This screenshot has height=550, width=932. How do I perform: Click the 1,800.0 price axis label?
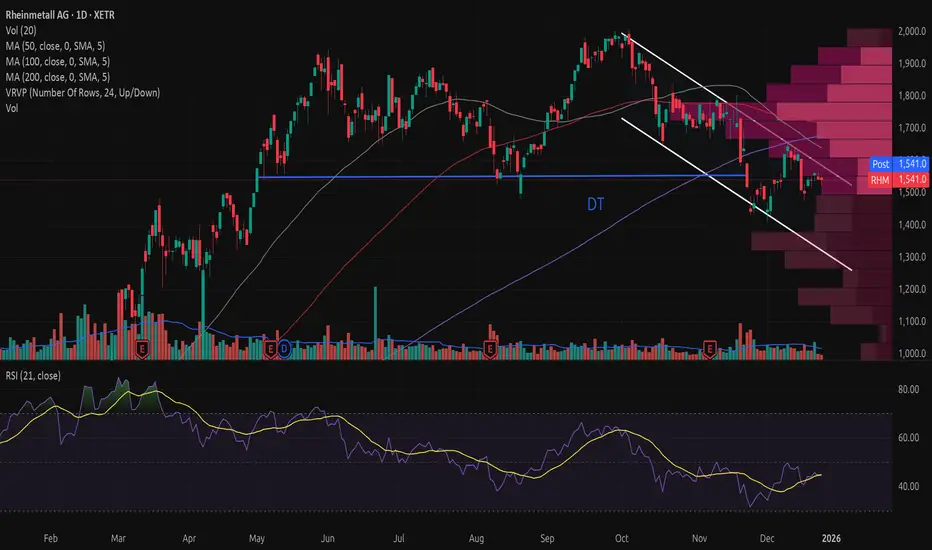[x=912, y=96]
